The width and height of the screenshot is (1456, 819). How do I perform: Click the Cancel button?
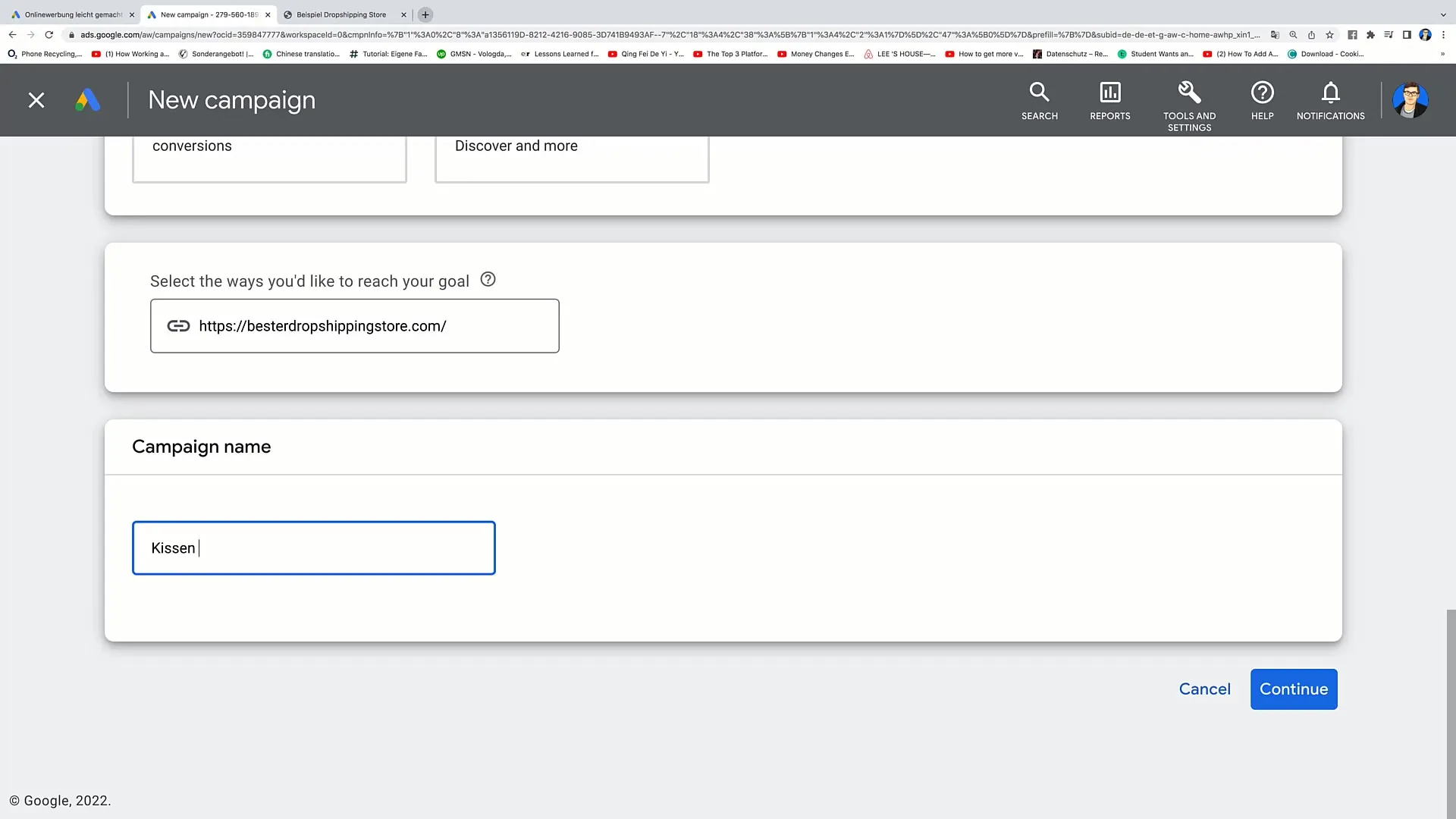point(1205,689)
